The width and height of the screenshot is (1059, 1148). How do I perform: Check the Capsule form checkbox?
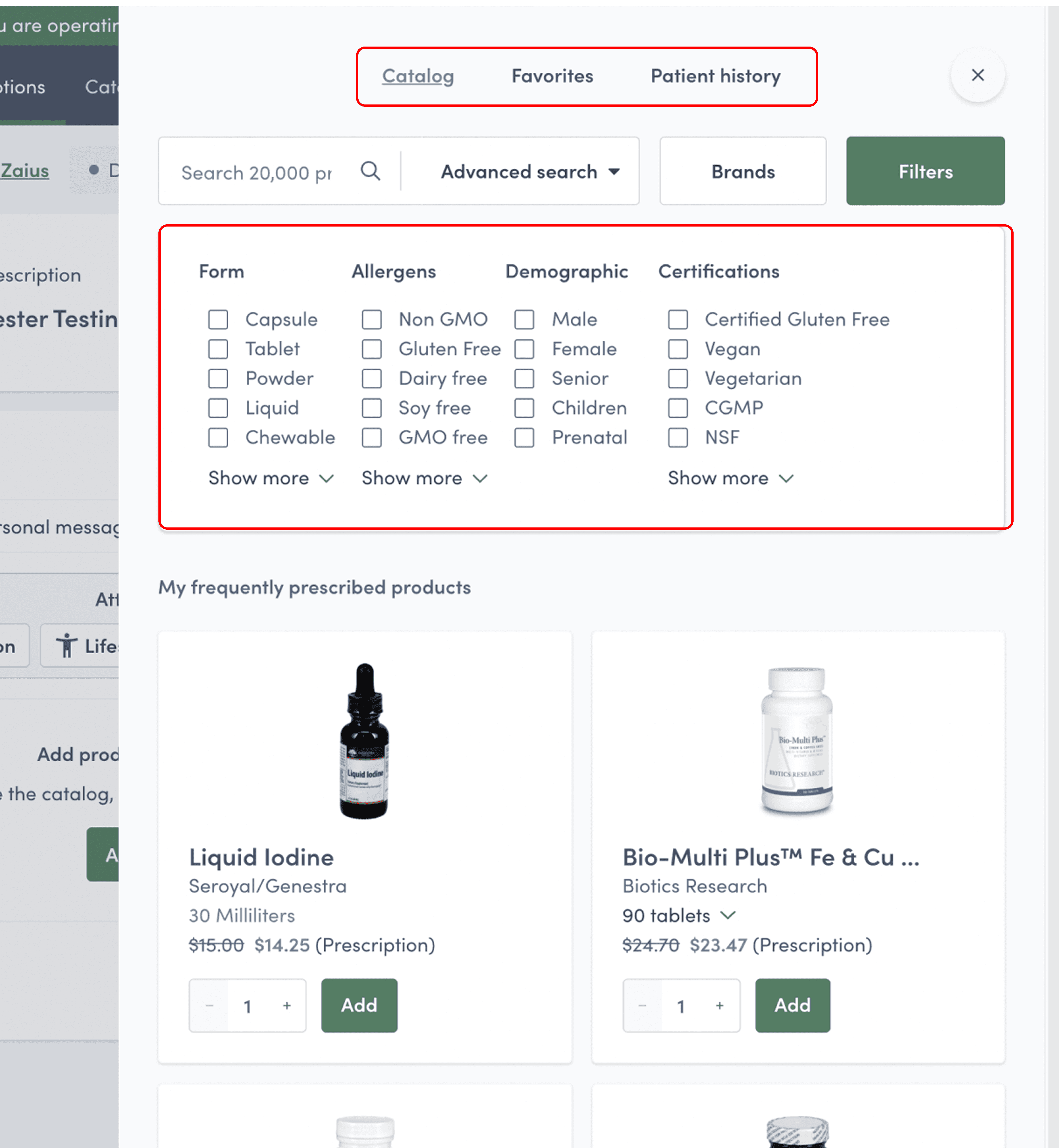click(218, 320)
